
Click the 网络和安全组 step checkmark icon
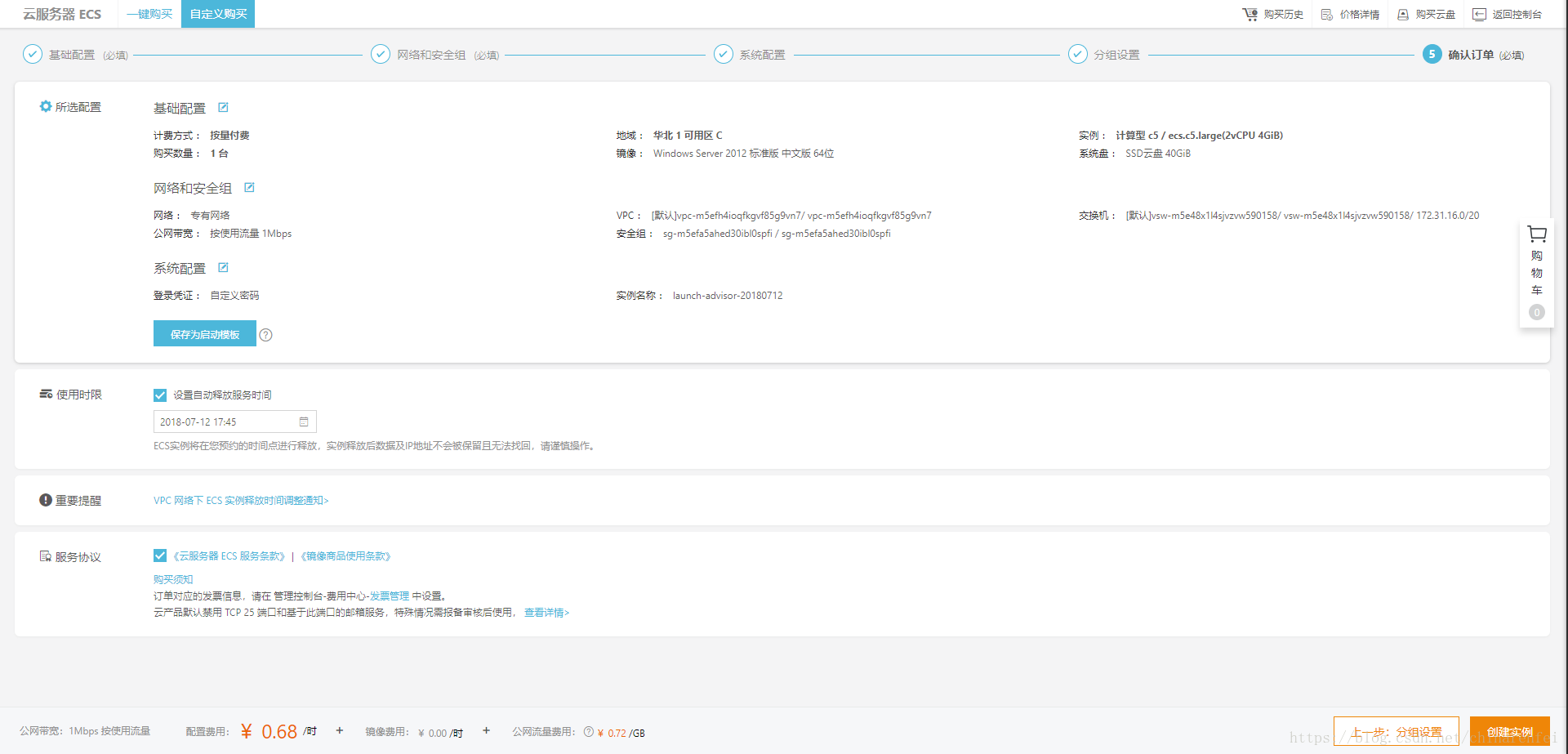pyautogui.click(x=381, y=54)
